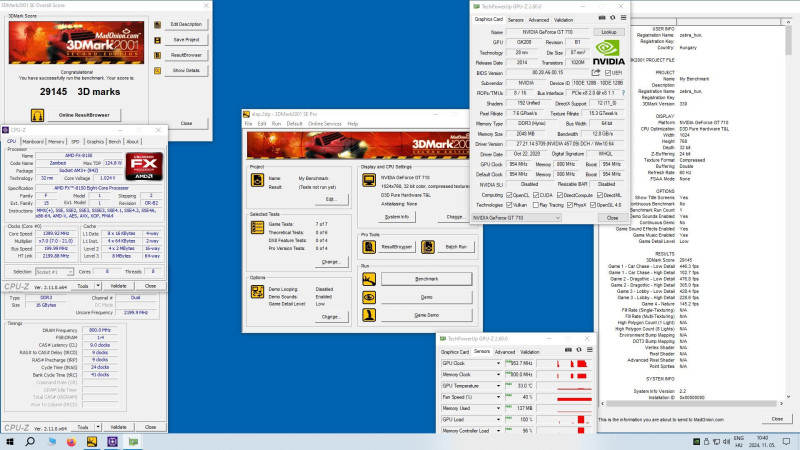Expand the GPU Load sensor dropdown
The width and height of the screenshot is (800, 450).
[498, 419]
